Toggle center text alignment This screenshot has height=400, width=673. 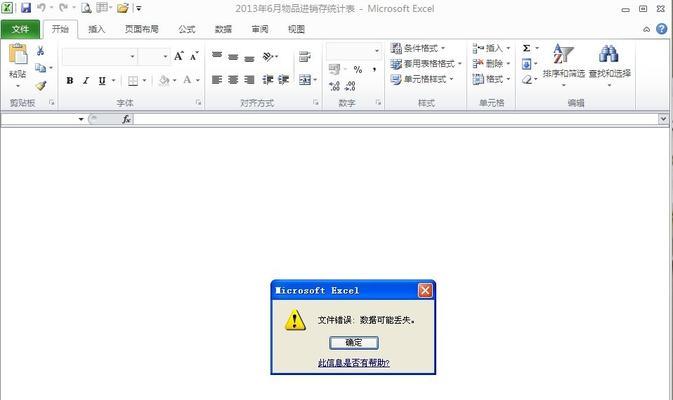(233, 80)
